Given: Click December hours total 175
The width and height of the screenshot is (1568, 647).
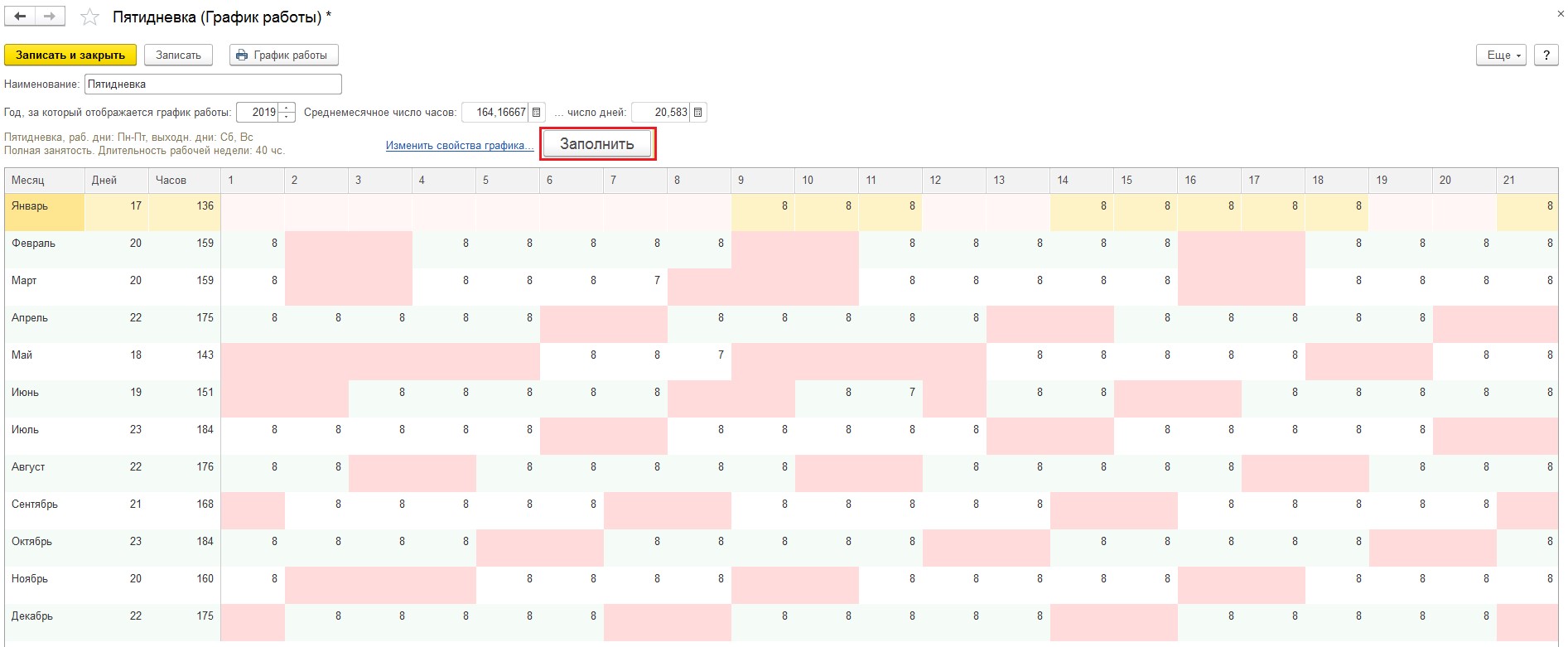Looking at the screenshot, I should (185, 622).
